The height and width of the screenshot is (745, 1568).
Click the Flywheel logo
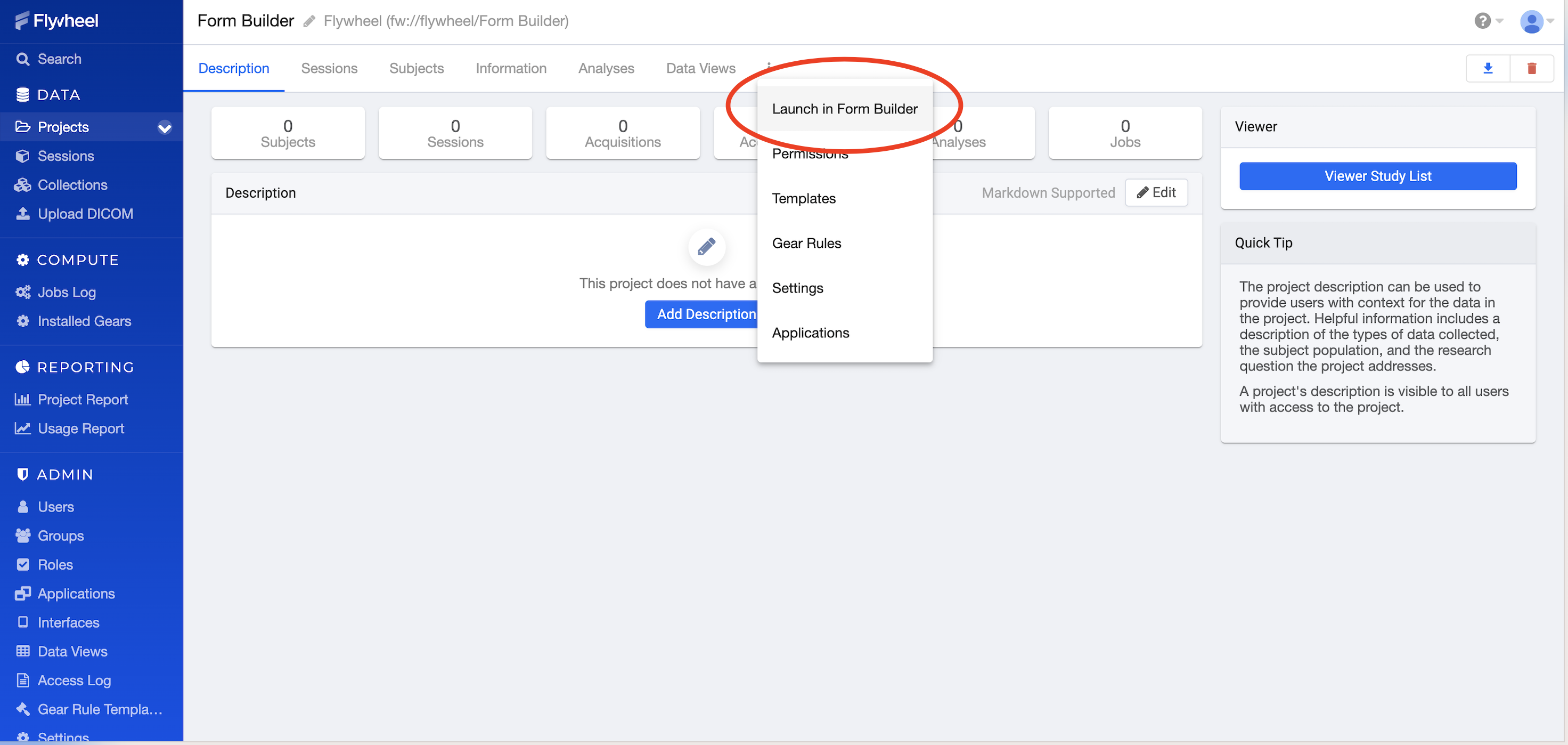coord(56,21)
